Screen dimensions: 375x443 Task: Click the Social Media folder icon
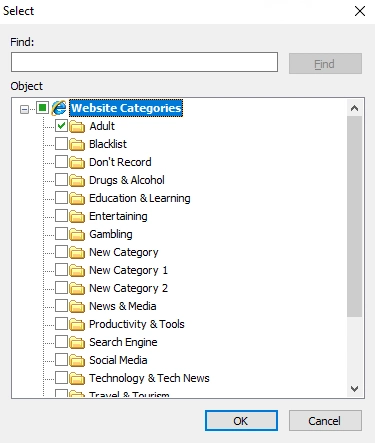(77, 360)
